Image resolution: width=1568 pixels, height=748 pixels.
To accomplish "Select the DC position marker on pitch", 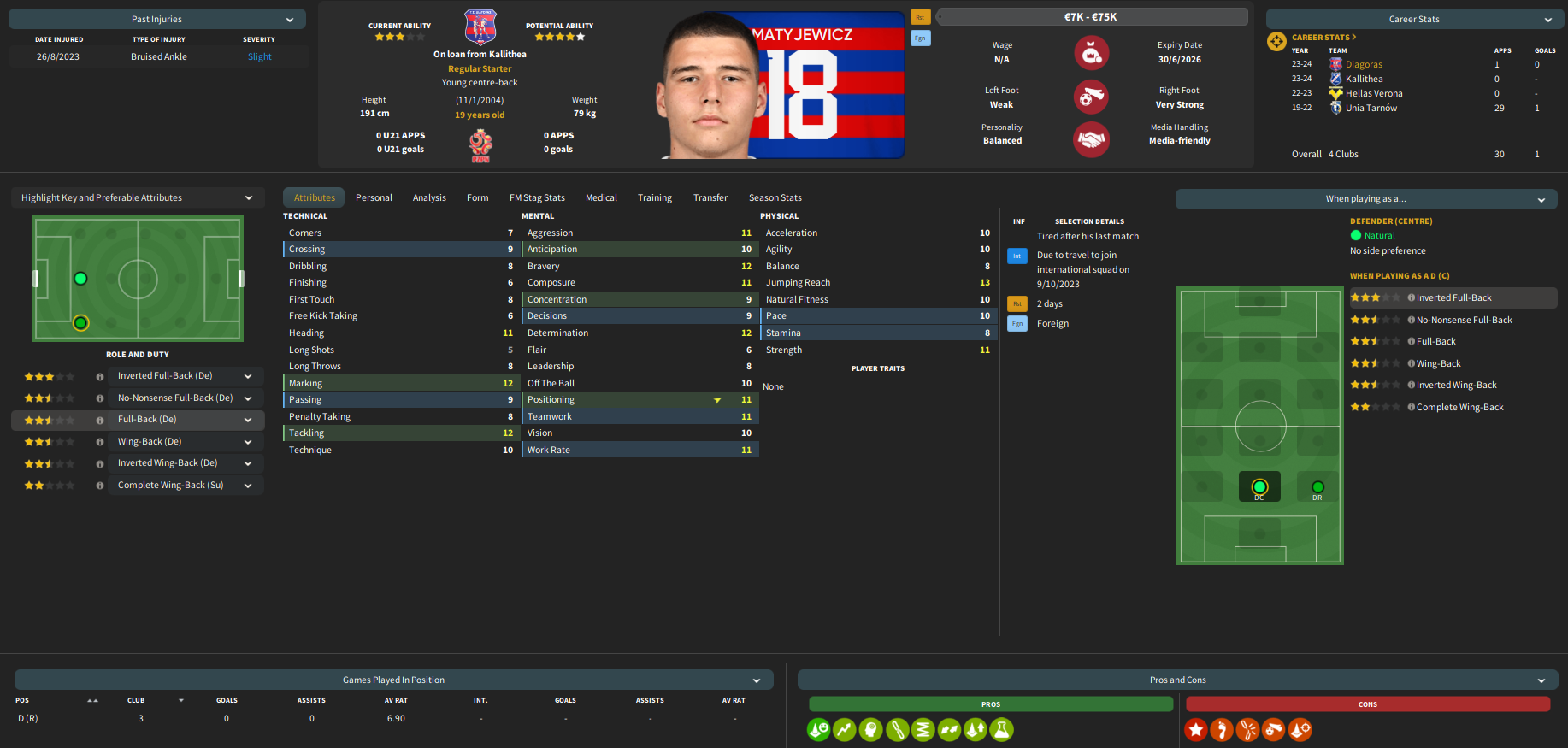I will tap(1259, 487).
